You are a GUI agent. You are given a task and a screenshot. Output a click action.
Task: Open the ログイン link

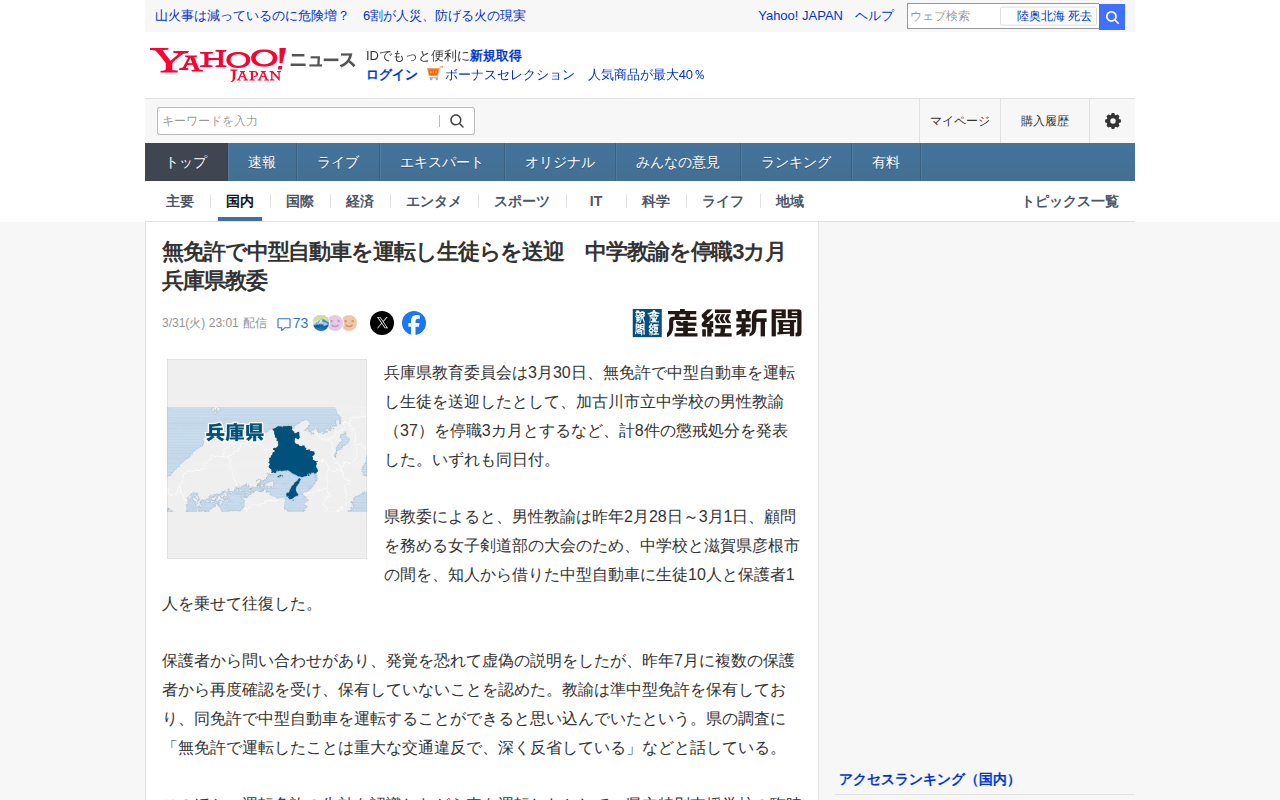point(392,75)
